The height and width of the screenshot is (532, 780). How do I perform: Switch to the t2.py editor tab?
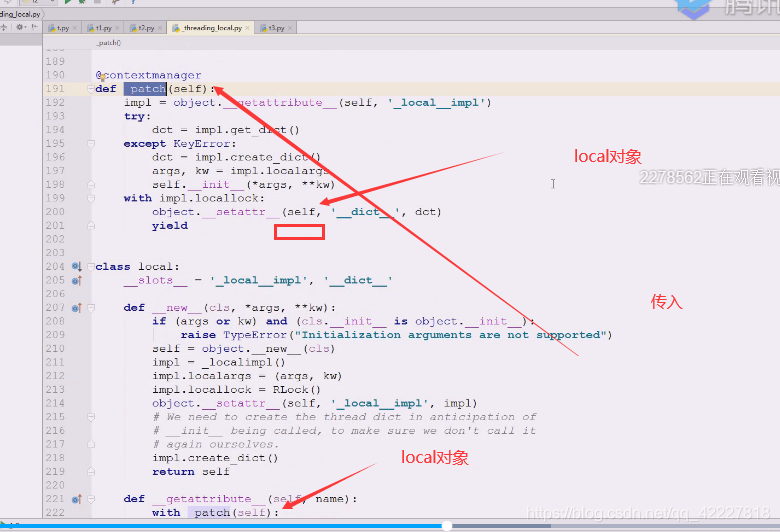tap(145, 28)
